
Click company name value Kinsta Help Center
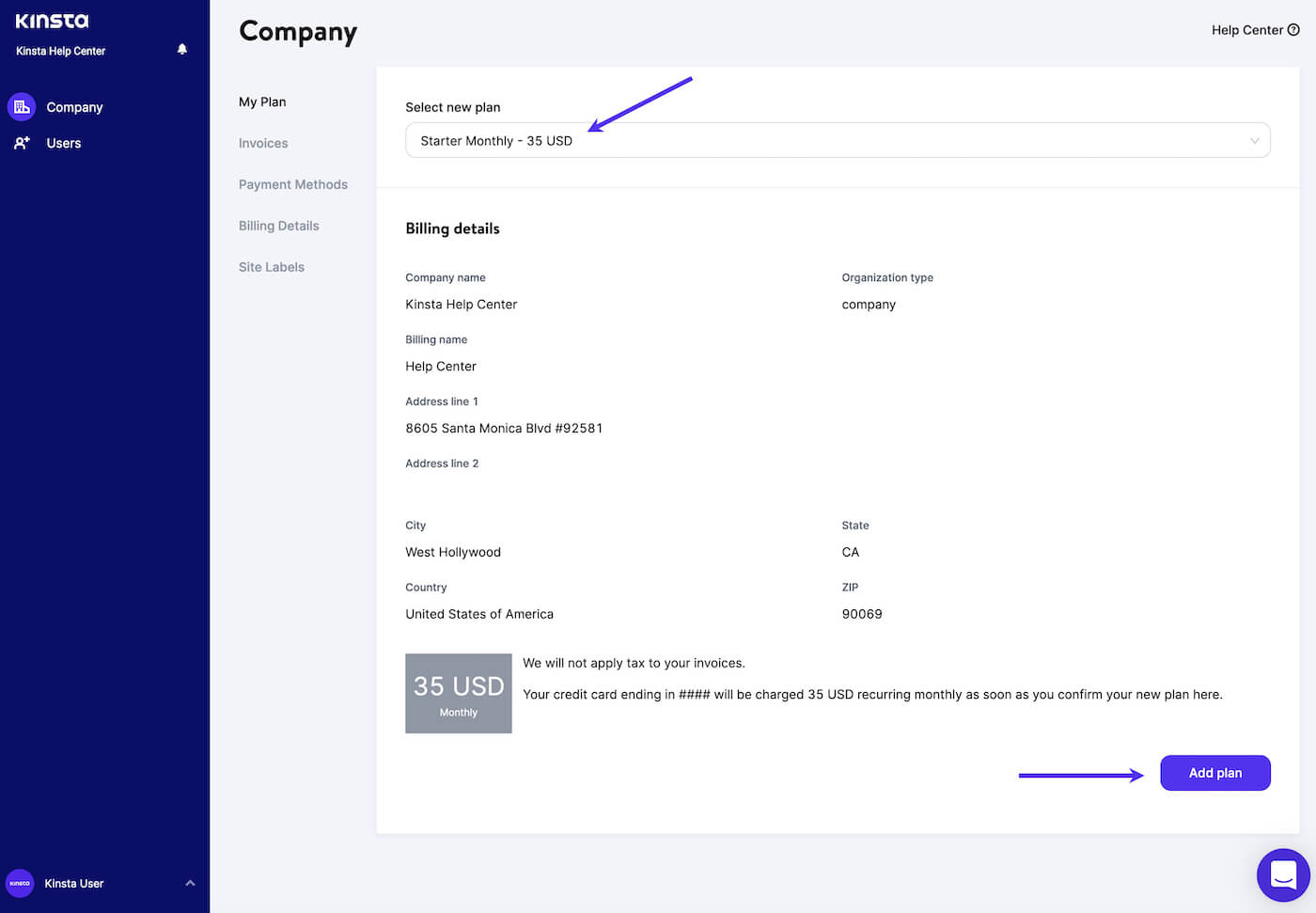pyautogui.click(x=462, y=304)
